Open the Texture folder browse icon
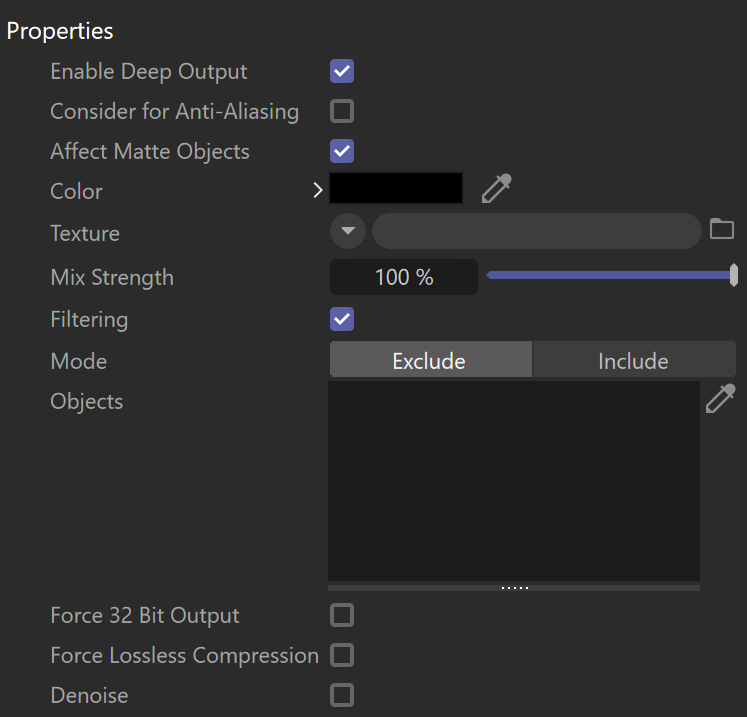747x717 pixels. [x=722, y=229]
